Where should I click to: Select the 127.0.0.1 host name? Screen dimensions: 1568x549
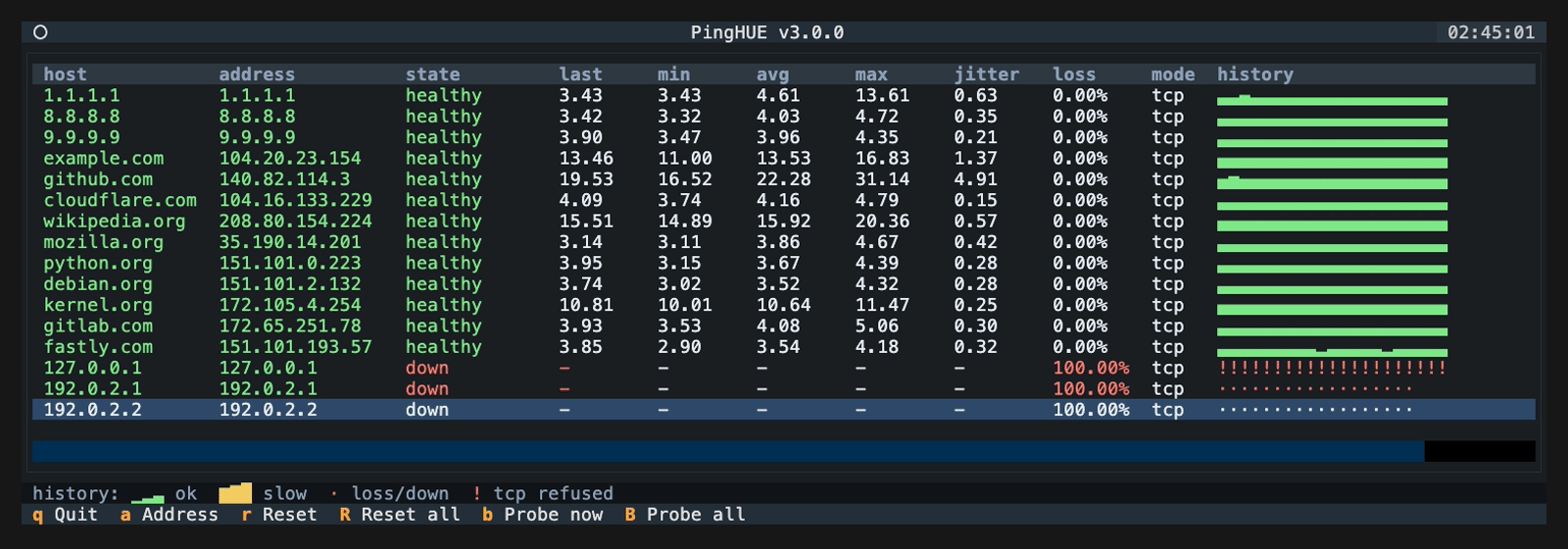[92, 368]
